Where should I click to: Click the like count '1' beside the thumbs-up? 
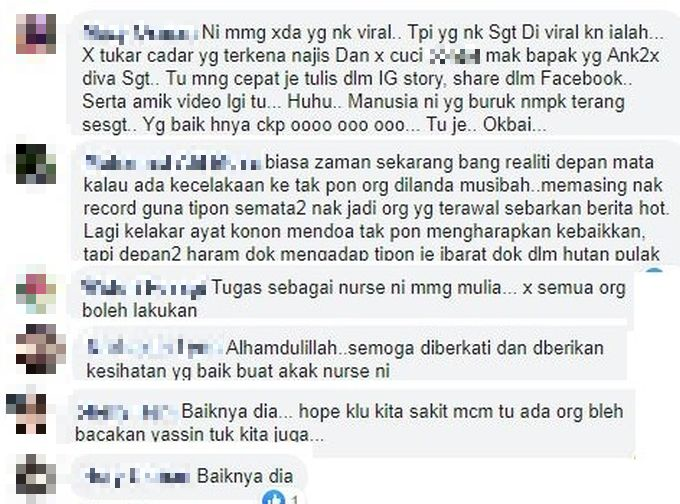click(295, 499)
